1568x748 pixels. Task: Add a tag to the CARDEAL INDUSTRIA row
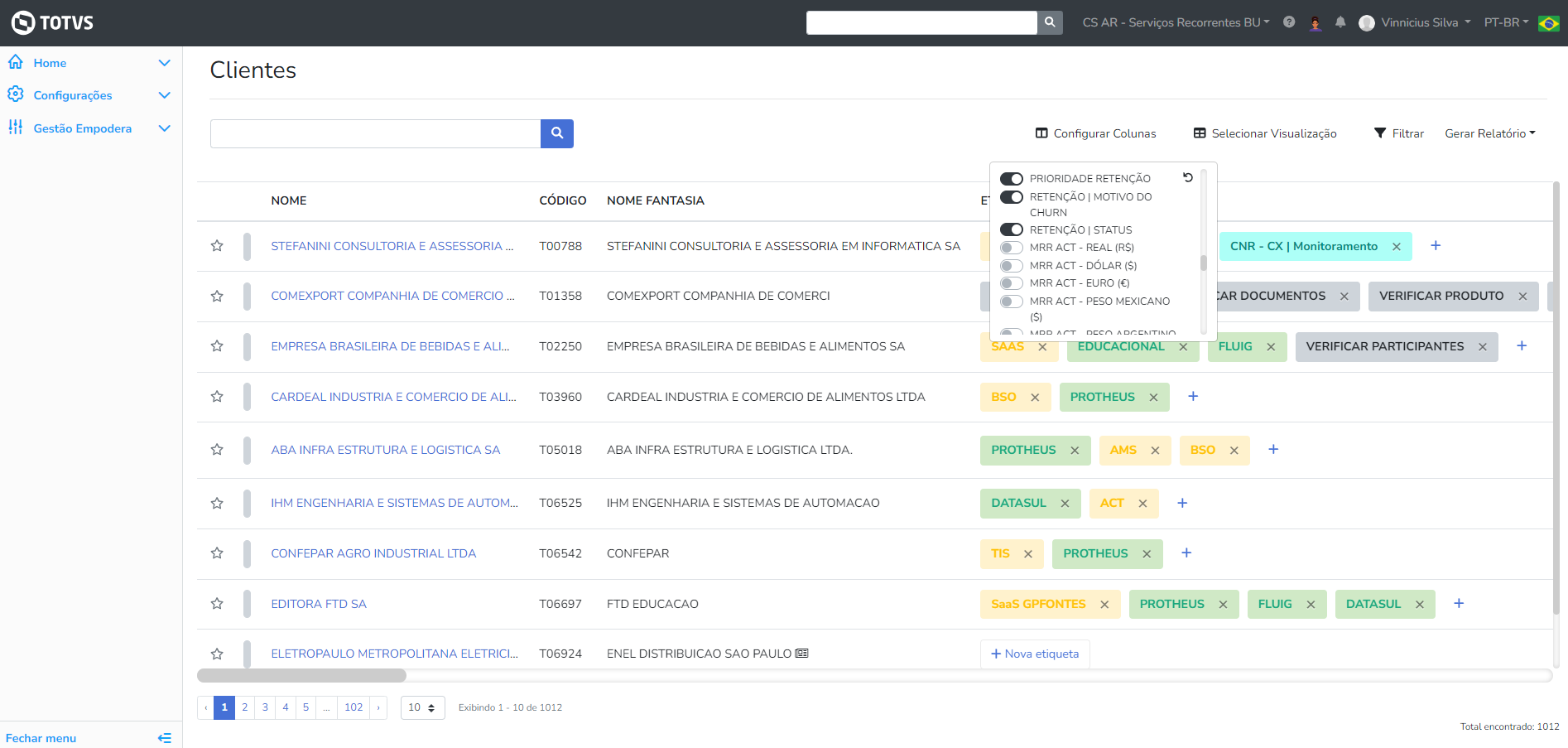1193,397
